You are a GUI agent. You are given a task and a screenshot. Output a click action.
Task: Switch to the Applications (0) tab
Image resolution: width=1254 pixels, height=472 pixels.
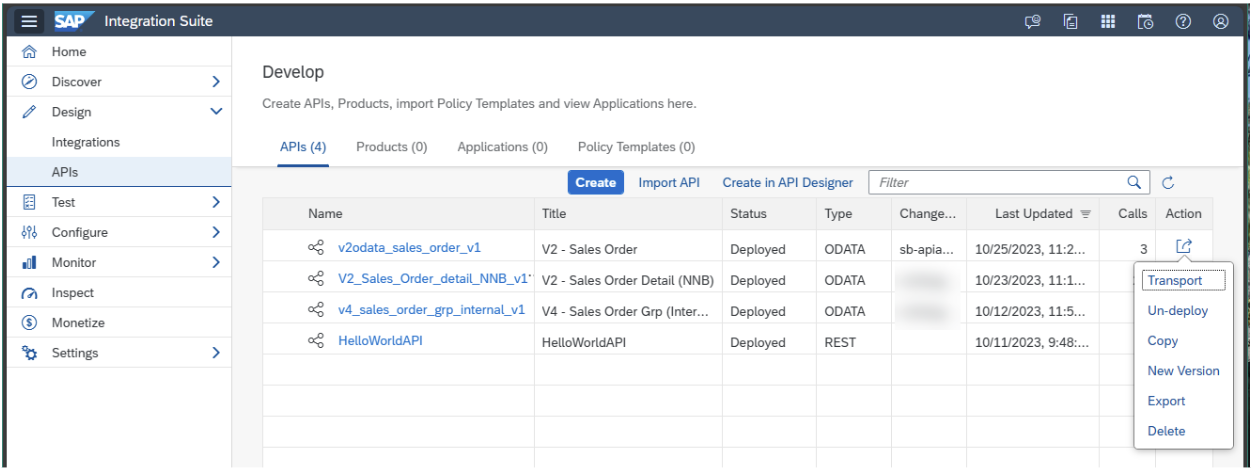503,147
